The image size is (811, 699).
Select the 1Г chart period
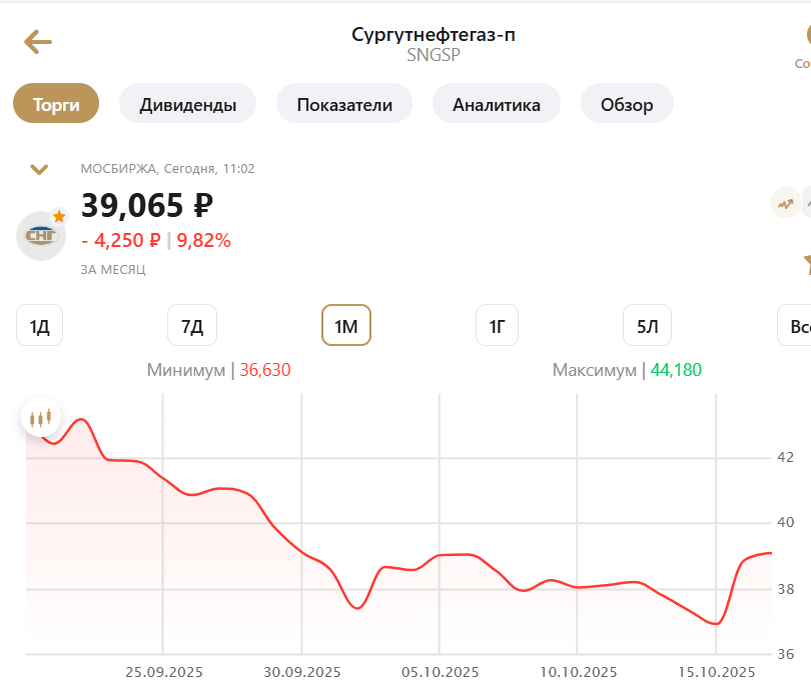tap(497, 325)
